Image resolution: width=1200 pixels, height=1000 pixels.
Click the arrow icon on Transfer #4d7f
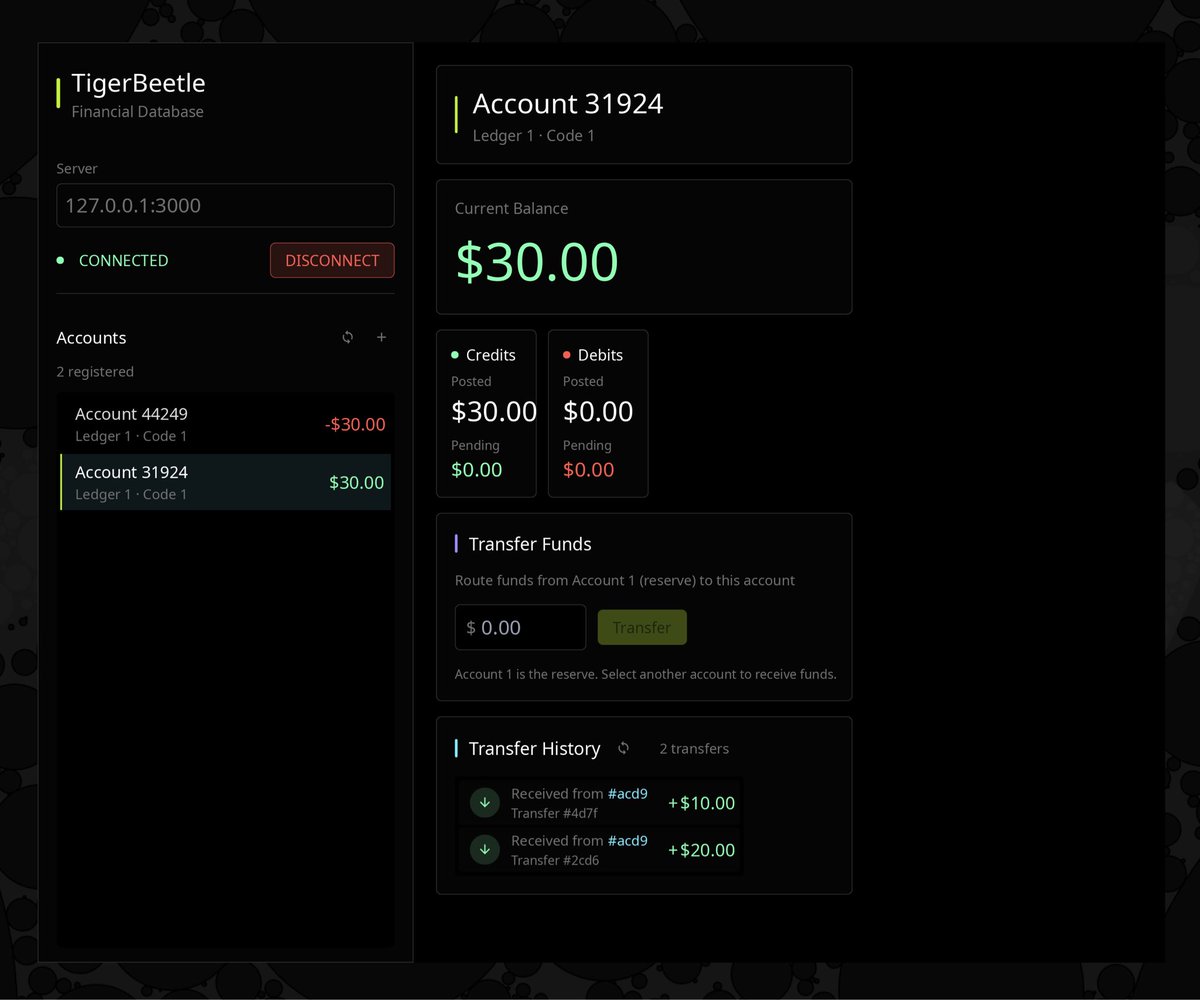point(485,802)
